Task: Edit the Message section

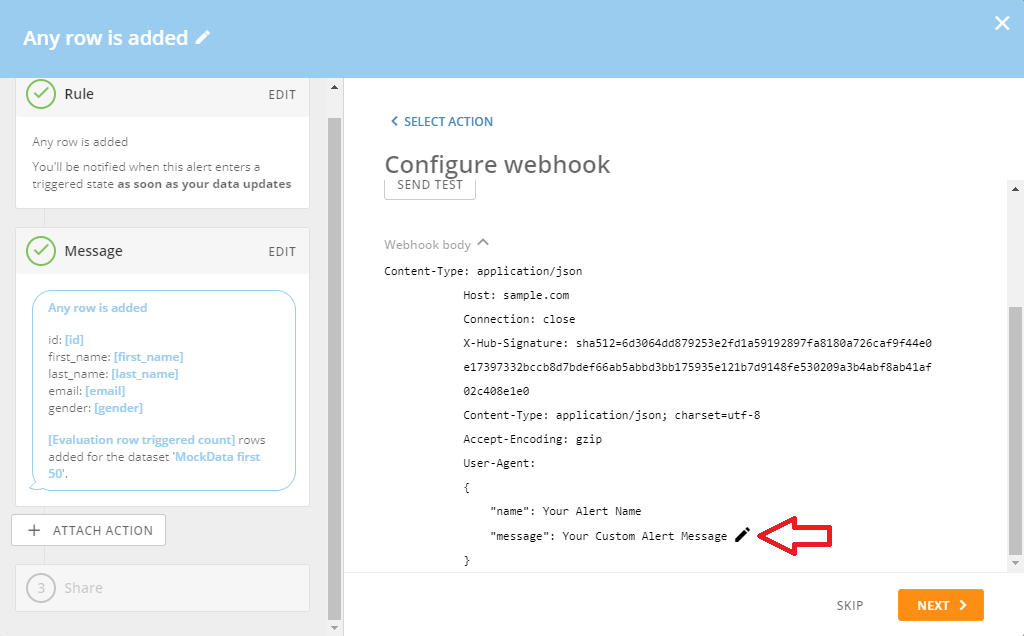Action: (281, 251)
